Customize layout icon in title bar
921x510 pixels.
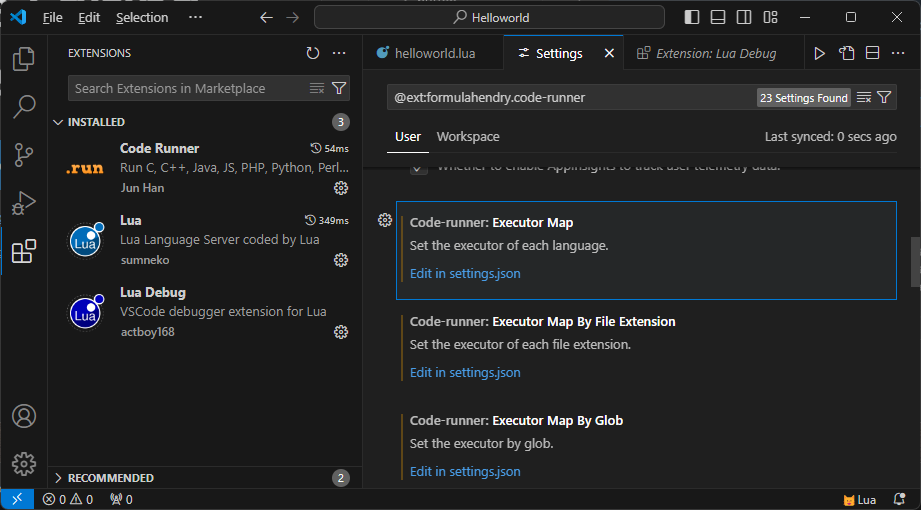pos(771,18)
